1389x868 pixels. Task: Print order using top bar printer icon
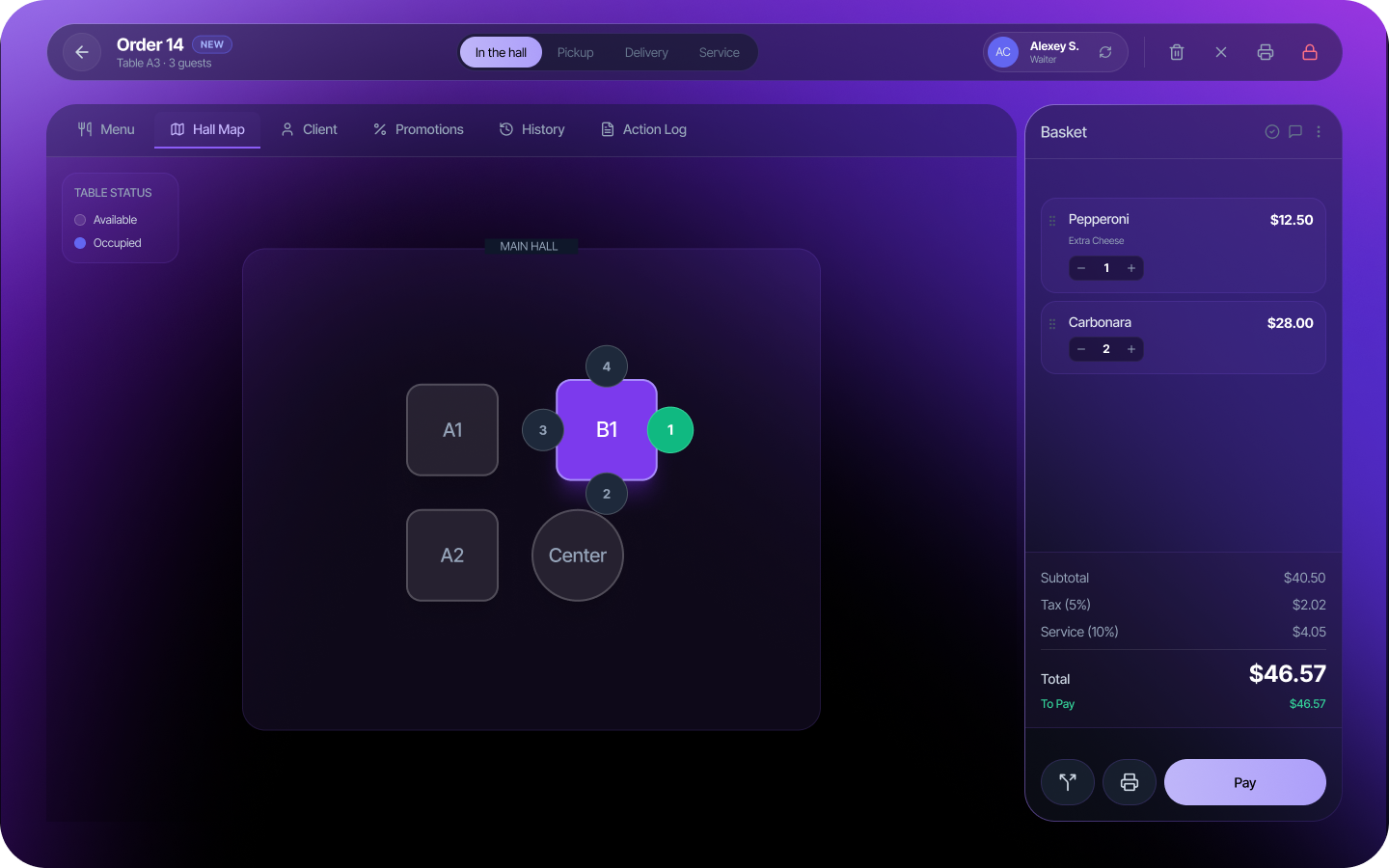click(x=1266, y=52)
